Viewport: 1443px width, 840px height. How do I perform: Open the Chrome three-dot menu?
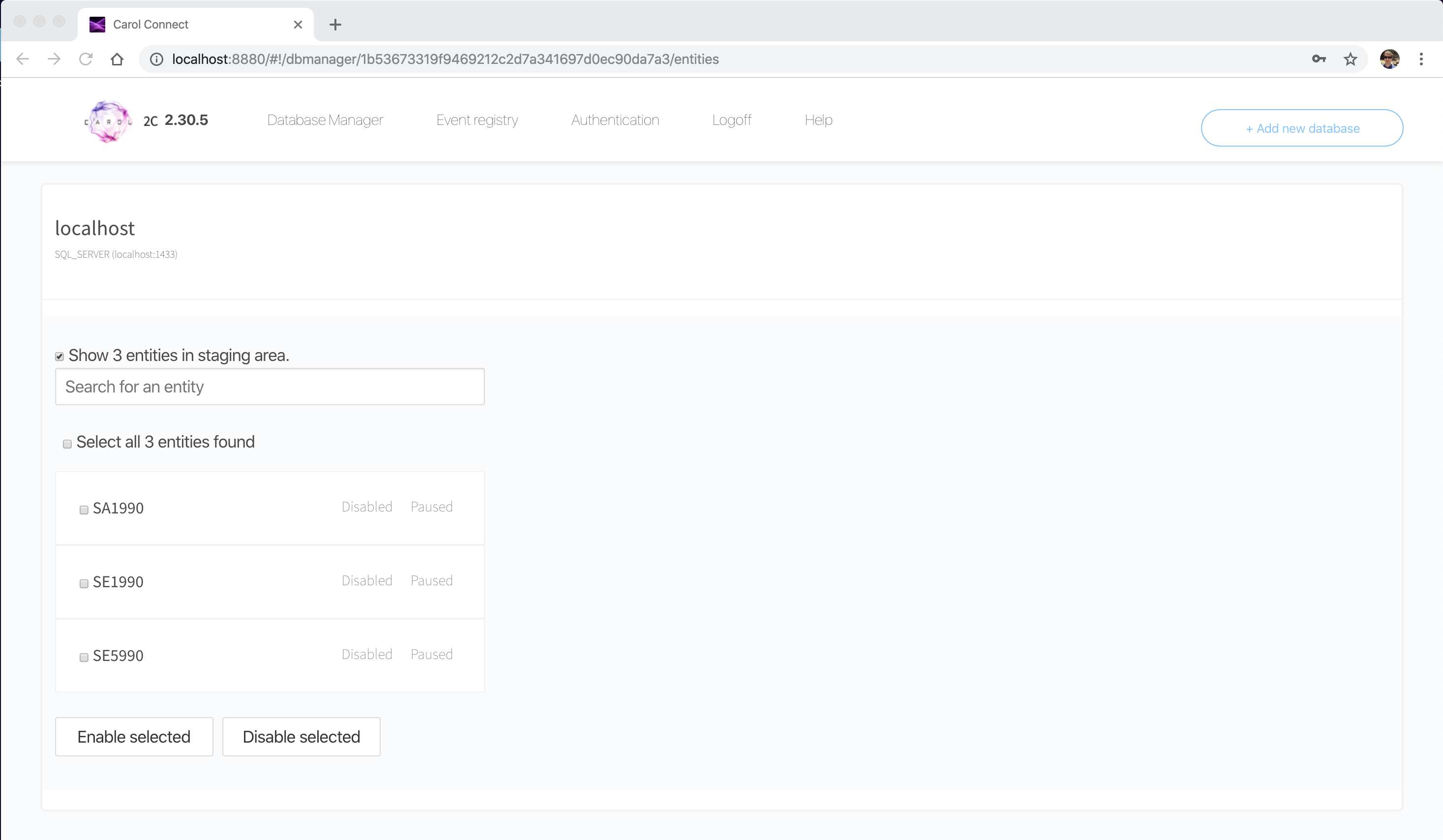[x=1421, y=59]
